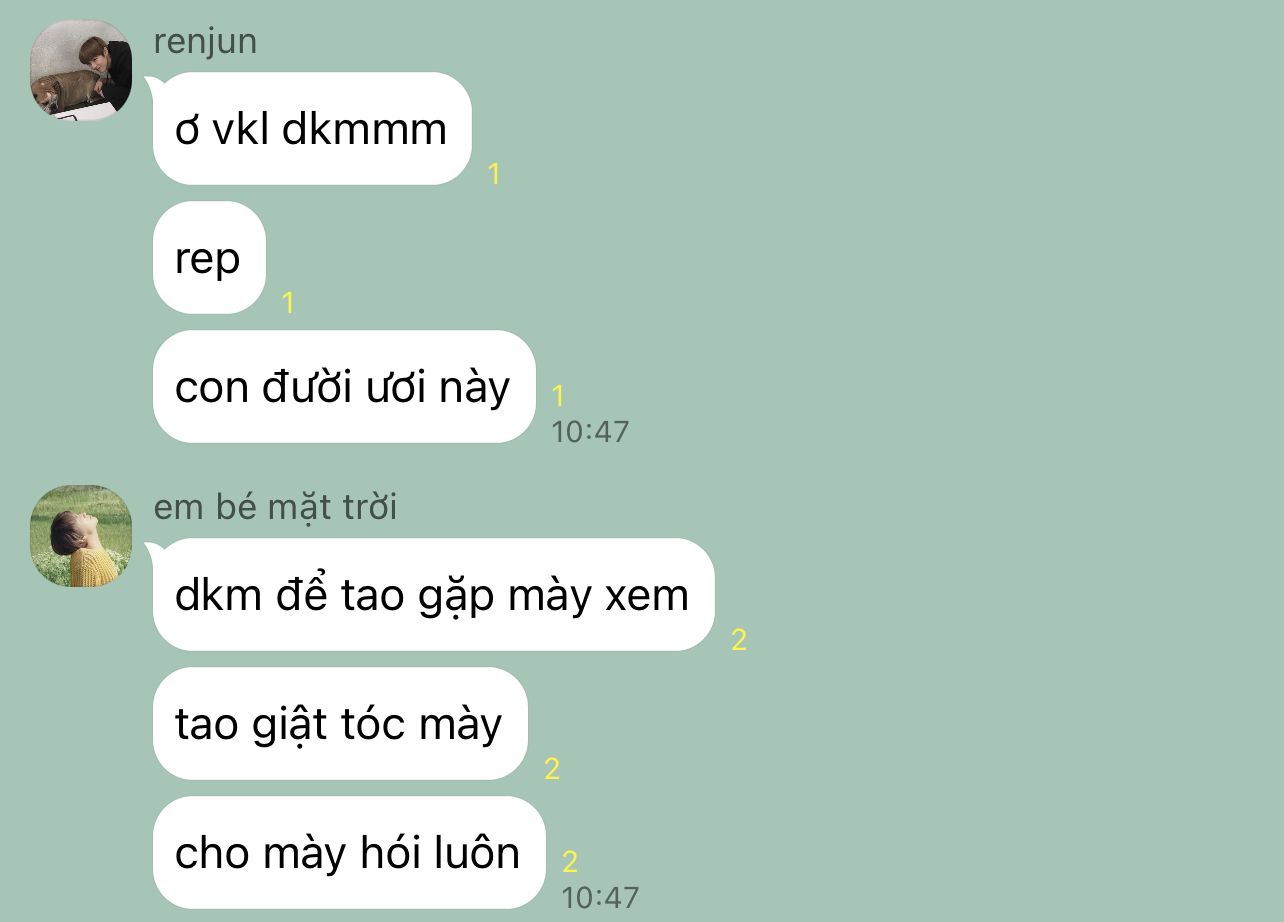Click the 10:47 timestamp after "cho mày hói luôn"
The height and width of the screenshot is (922, 1284).
[x=600, y=898]
